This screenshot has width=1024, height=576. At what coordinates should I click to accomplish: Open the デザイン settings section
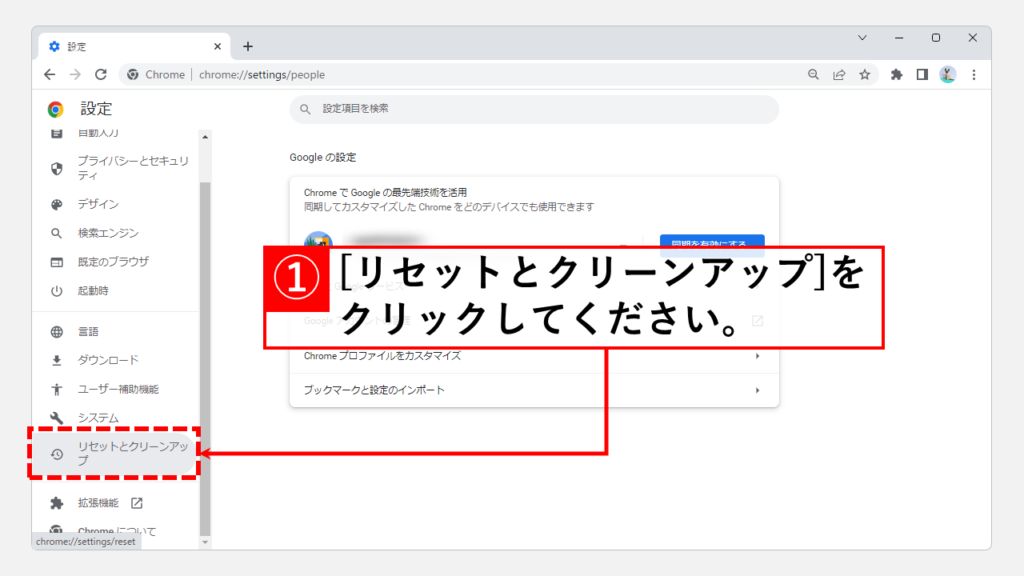(116, 204)
